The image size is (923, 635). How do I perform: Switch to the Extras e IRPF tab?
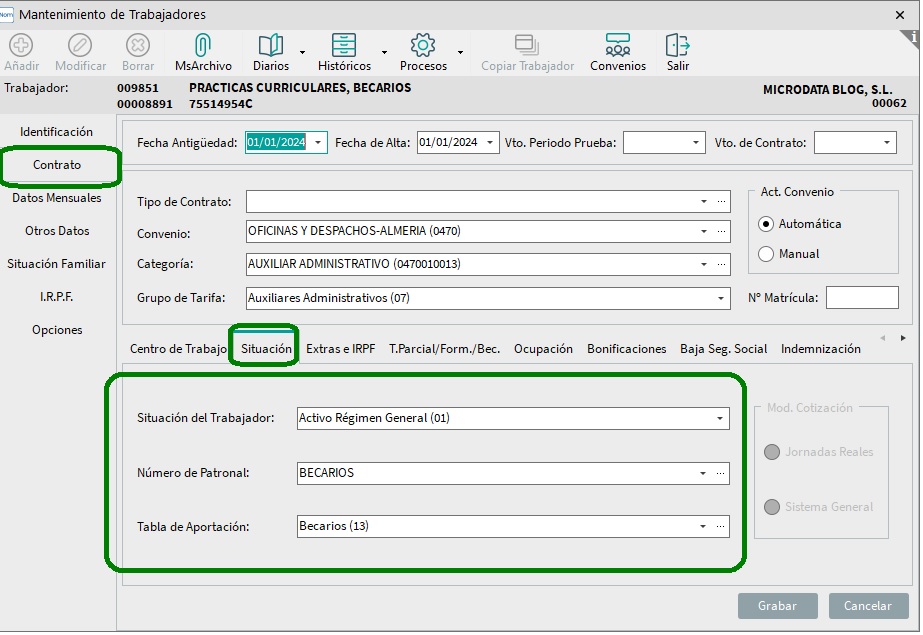coord(340,349)
